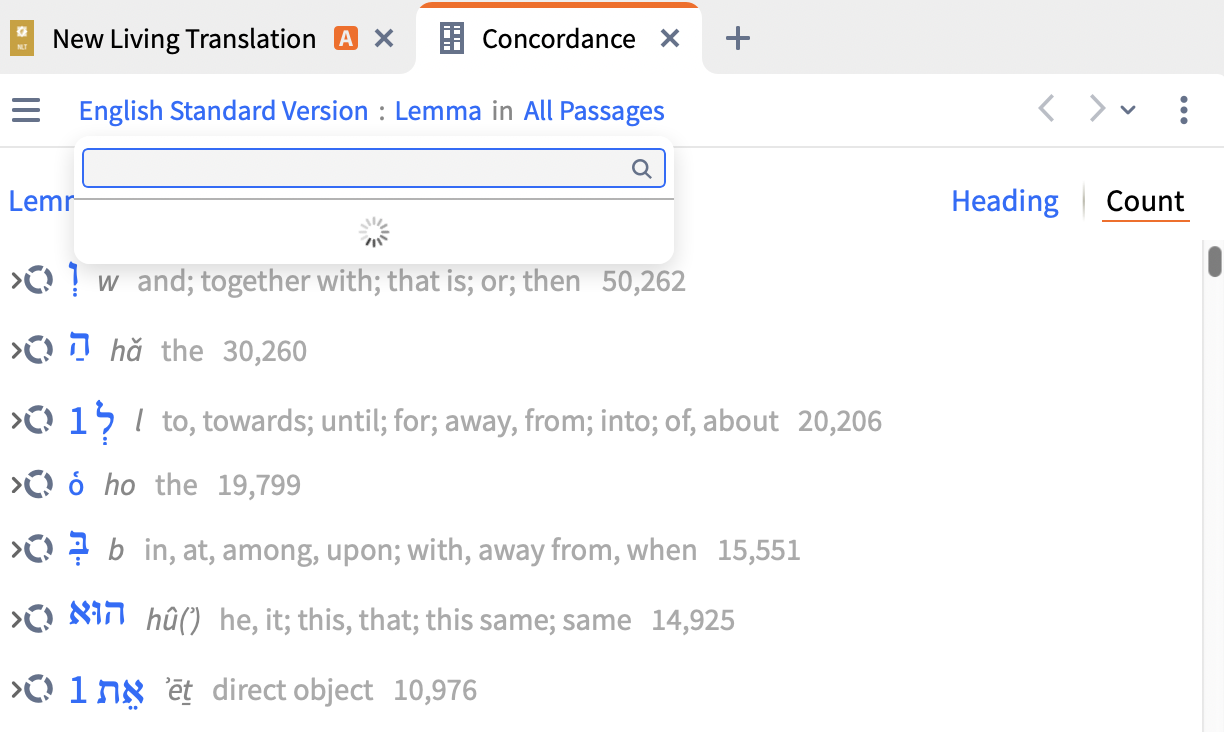Open the kebab options menu

click(x=1183, y=110)
